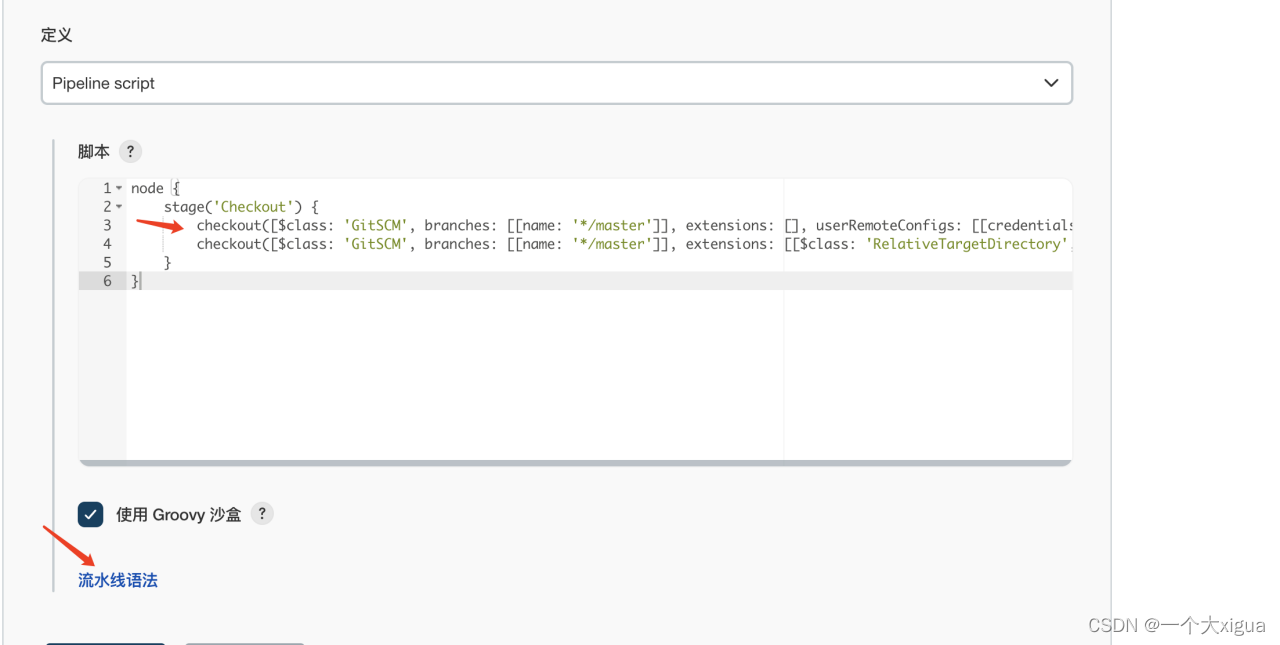
Task: Place cursor on the checkout call in line 4
Action: coord(229,243)
